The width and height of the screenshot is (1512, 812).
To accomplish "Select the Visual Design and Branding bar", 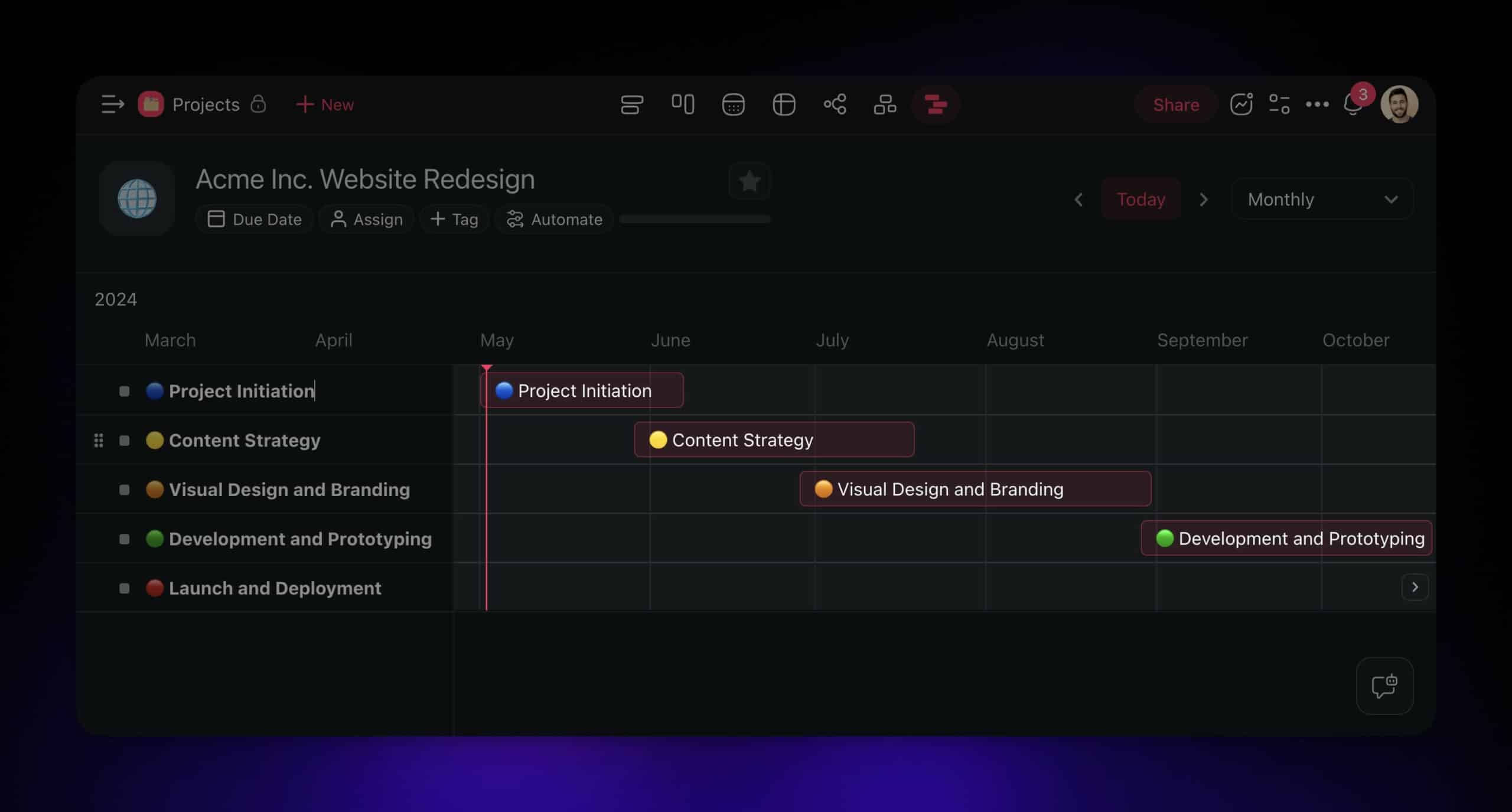I will pos(975,489).
